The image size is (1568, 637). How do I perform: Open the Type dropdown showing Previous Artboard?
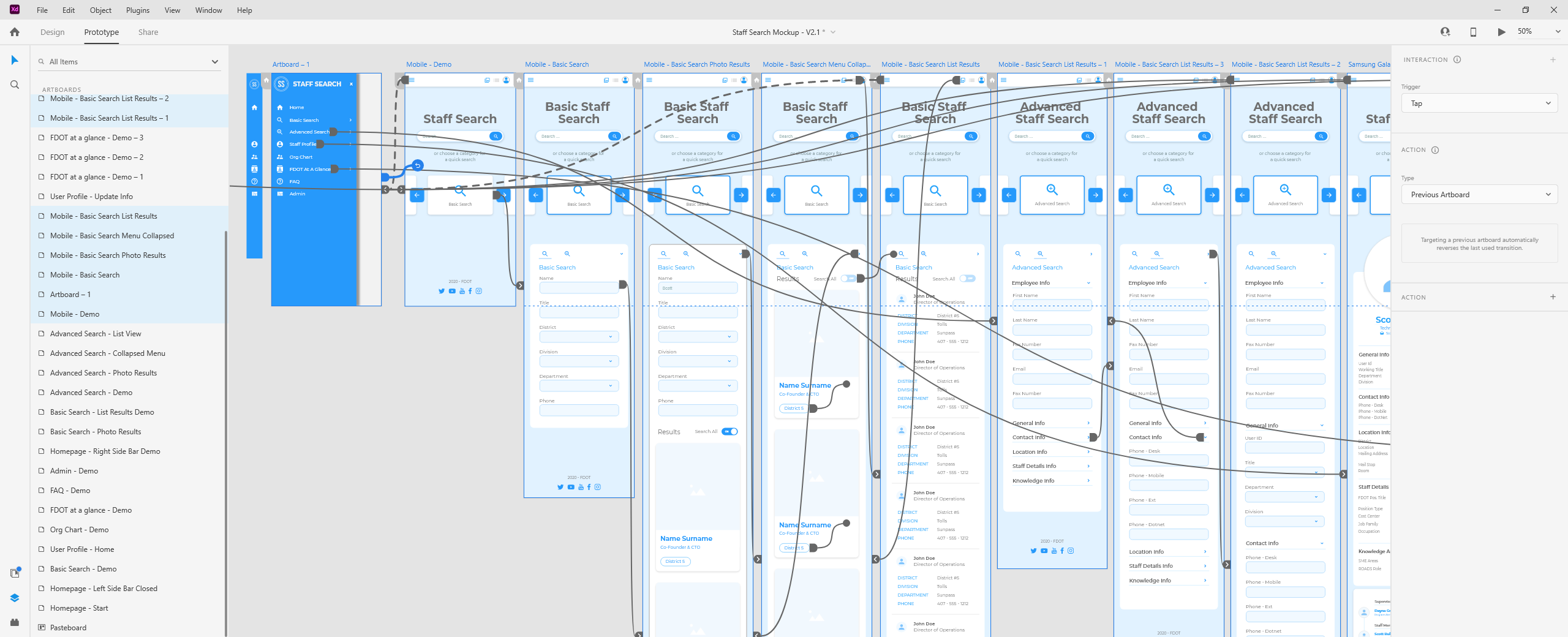coord(1479,195)
